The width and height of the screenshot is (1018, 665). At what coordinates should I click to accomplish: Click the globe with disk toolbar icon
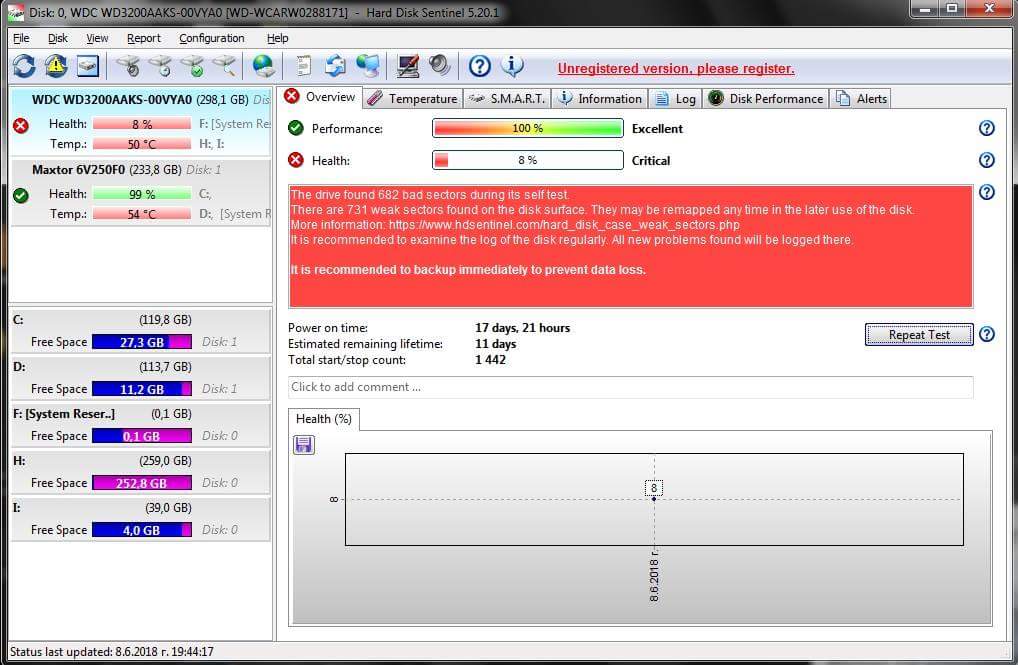[x=264, y=66]
